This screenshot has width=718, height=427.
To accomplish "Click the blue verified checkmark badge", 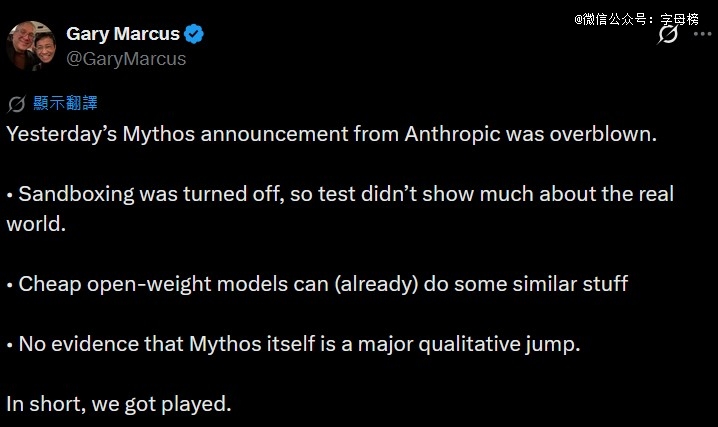I will pos(194,34).
